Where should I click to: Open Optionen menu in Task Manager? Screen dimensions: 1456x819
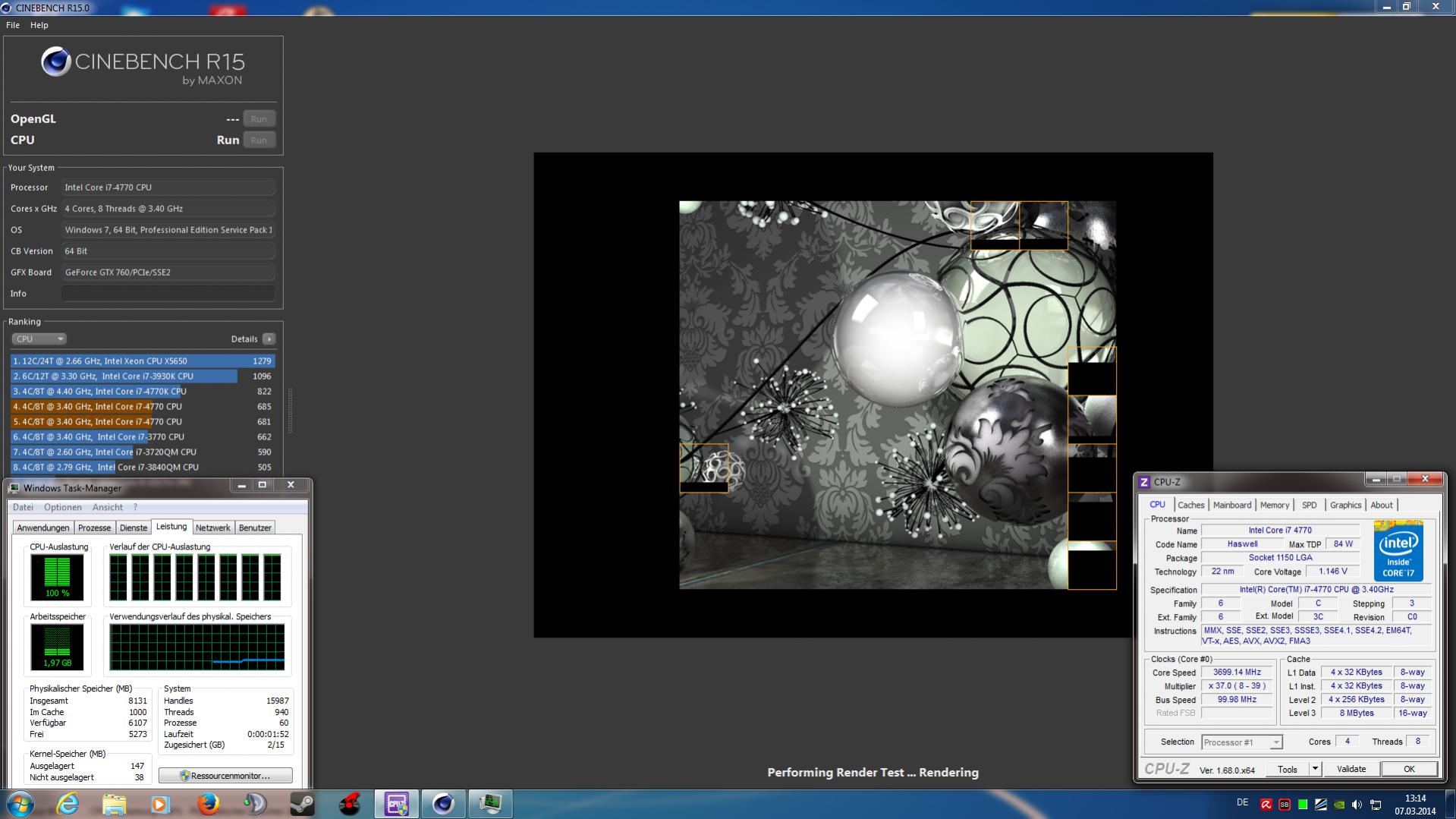tap(62, 507)
